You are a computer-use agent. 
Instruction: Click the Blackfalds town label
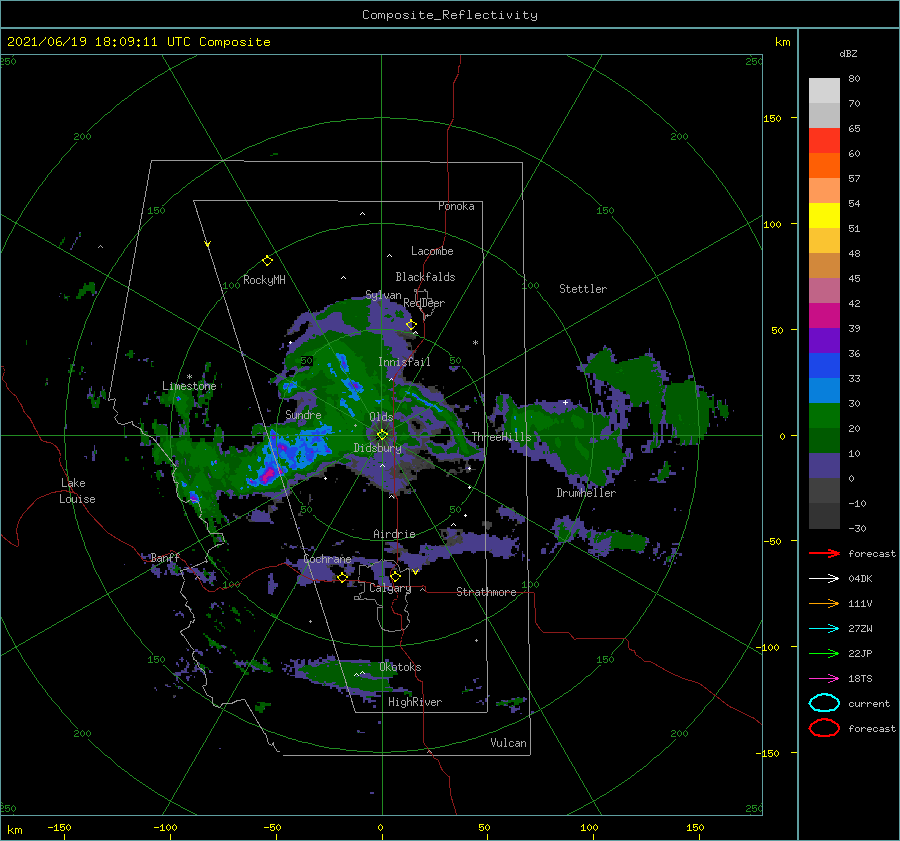coord(425,277)
